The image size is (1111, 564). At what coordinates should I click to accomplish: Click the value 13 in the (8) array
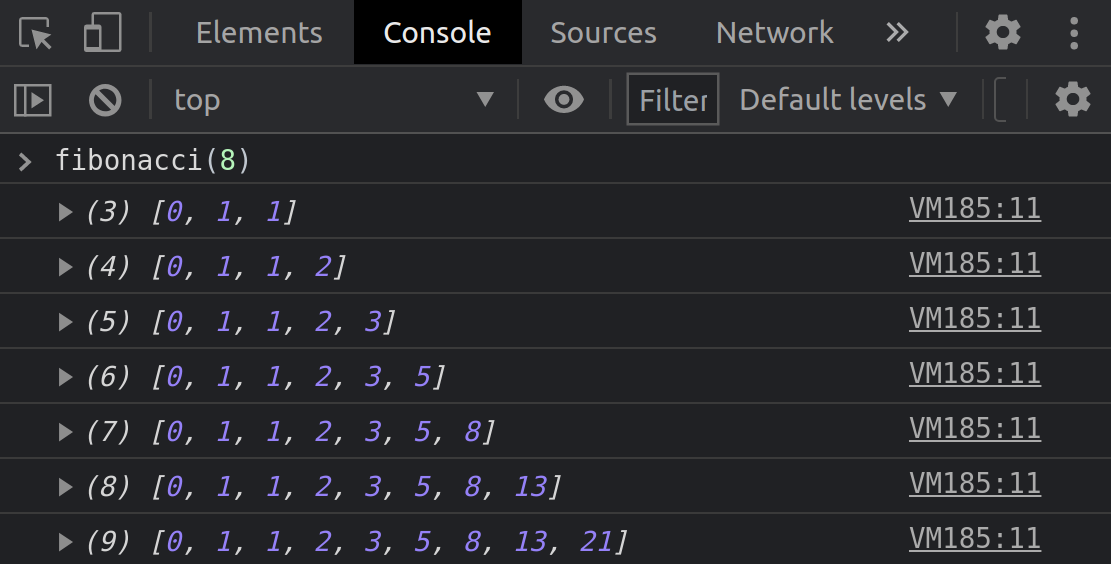coord(531,487)
